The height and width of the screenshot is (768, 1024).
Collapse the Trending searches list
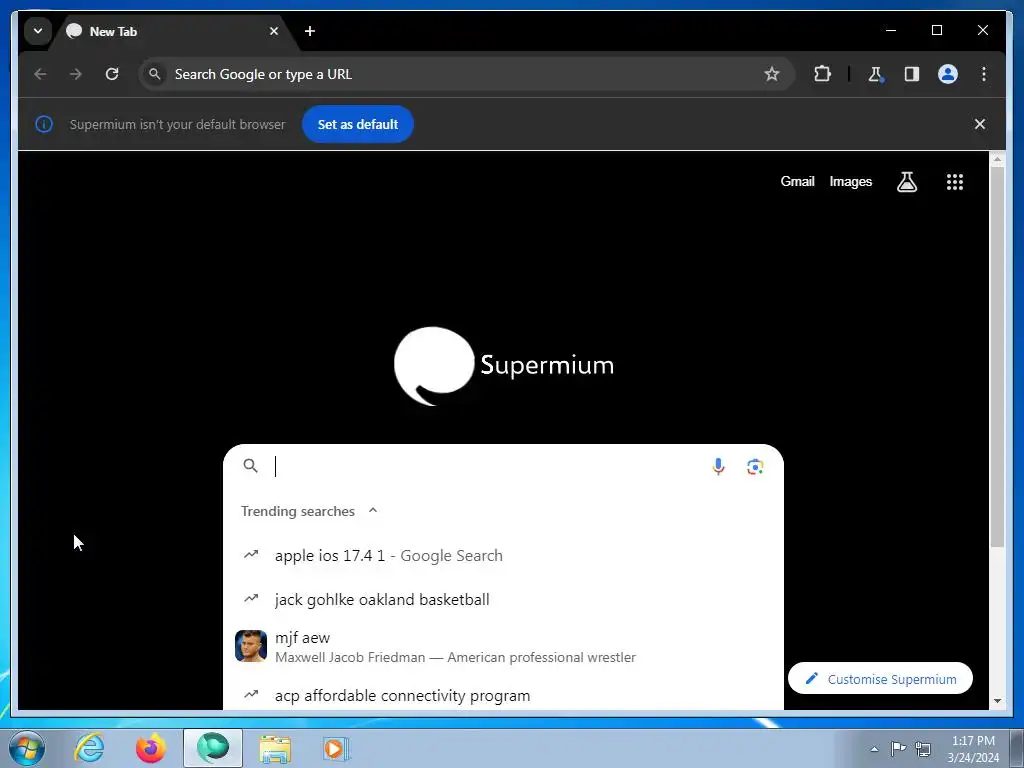click(373, 511)
